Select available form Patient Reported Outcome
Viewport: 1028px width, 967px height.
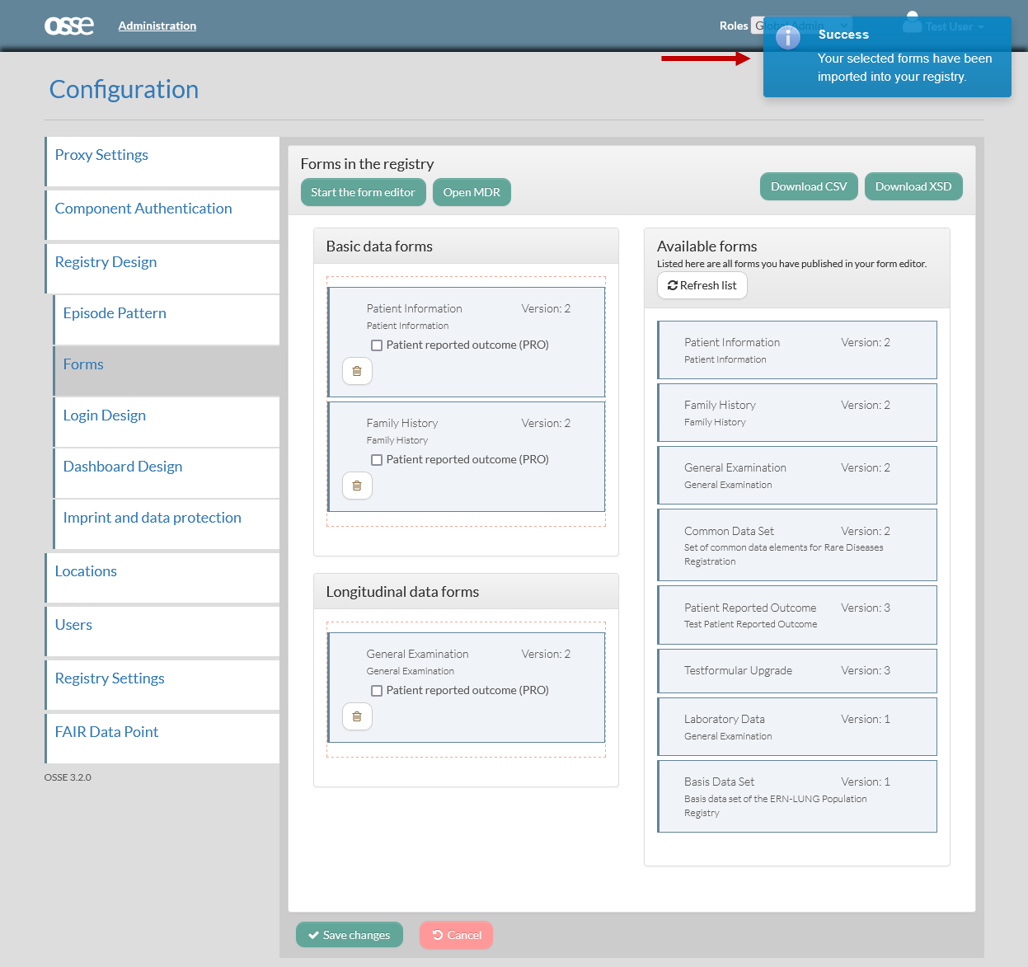tap(797, 615)
